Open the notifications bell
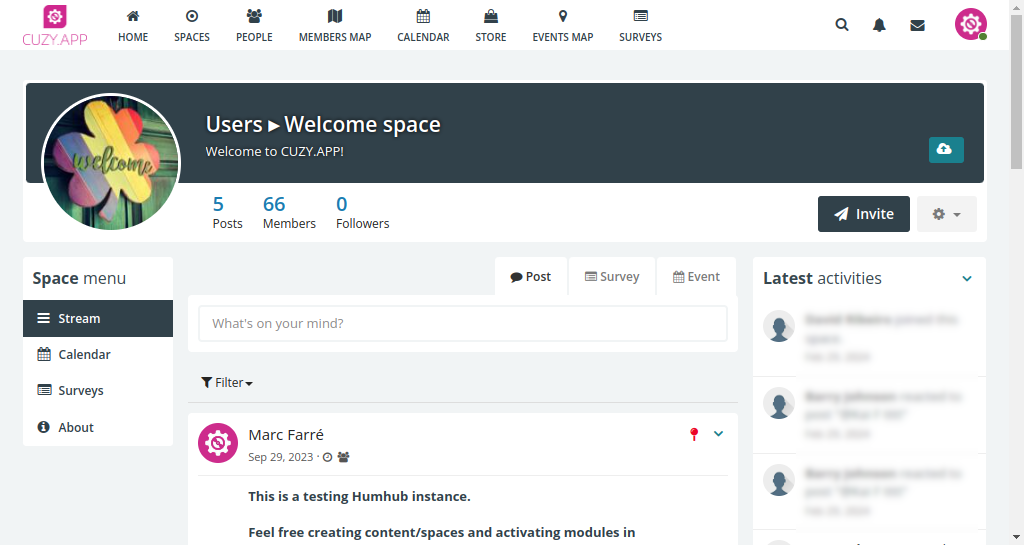This screenshot has height=545, width=1024. [879, 25]
